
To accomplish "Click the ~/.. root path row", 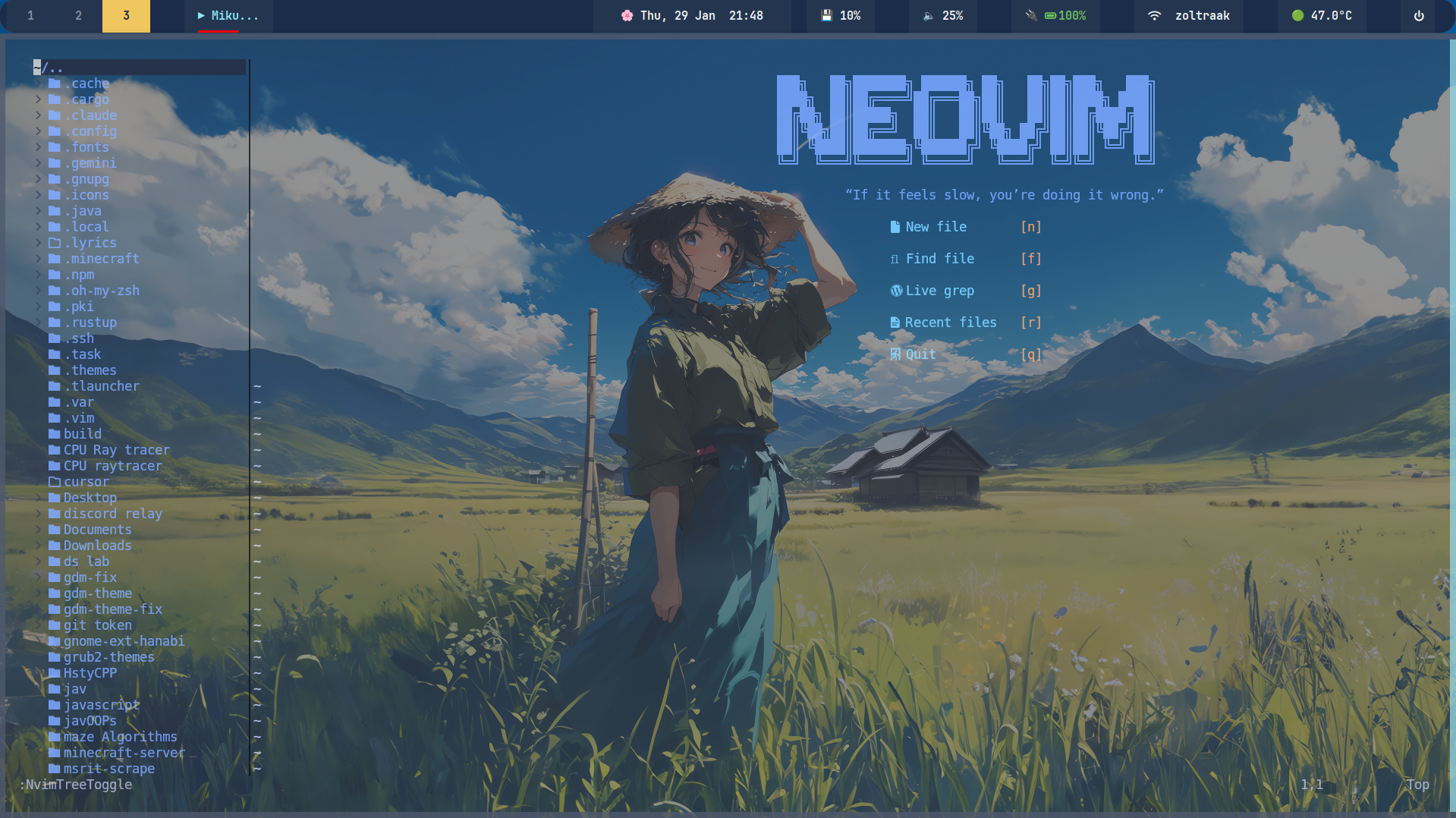I will 139,68.
